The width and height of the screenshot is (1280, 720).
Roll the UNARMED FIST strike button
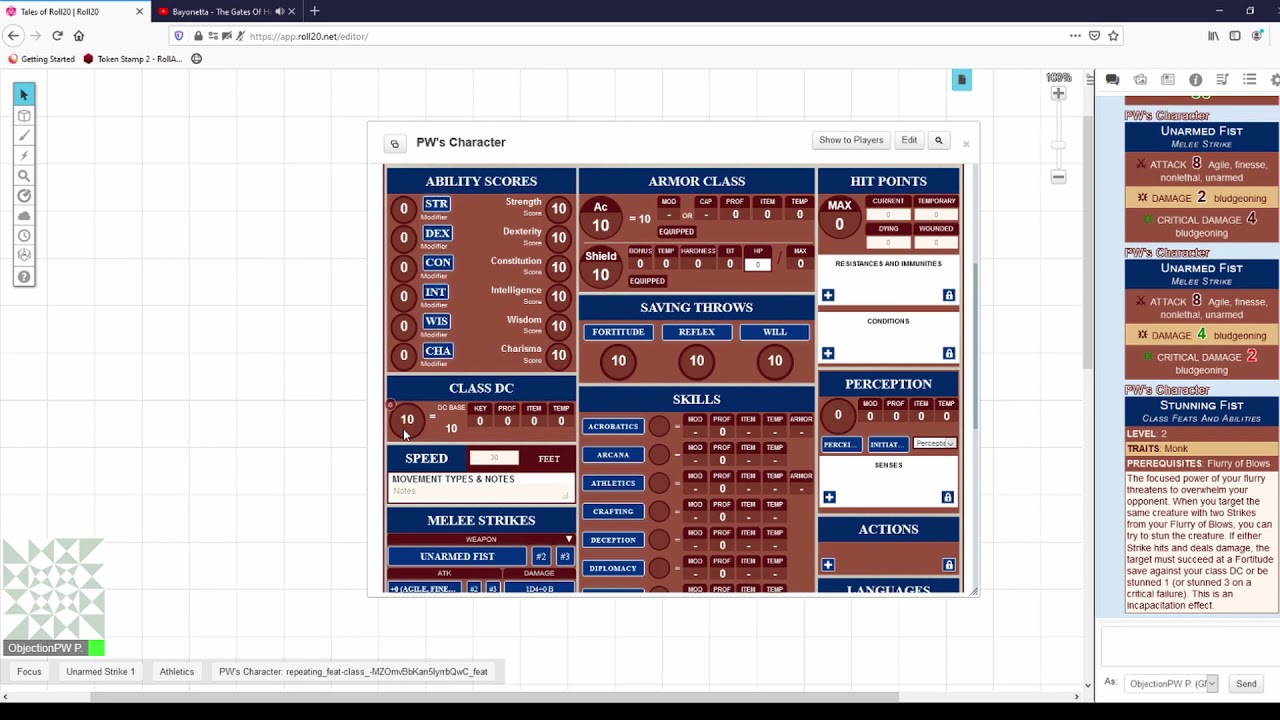pyautogui.click(x=457, y=556)
